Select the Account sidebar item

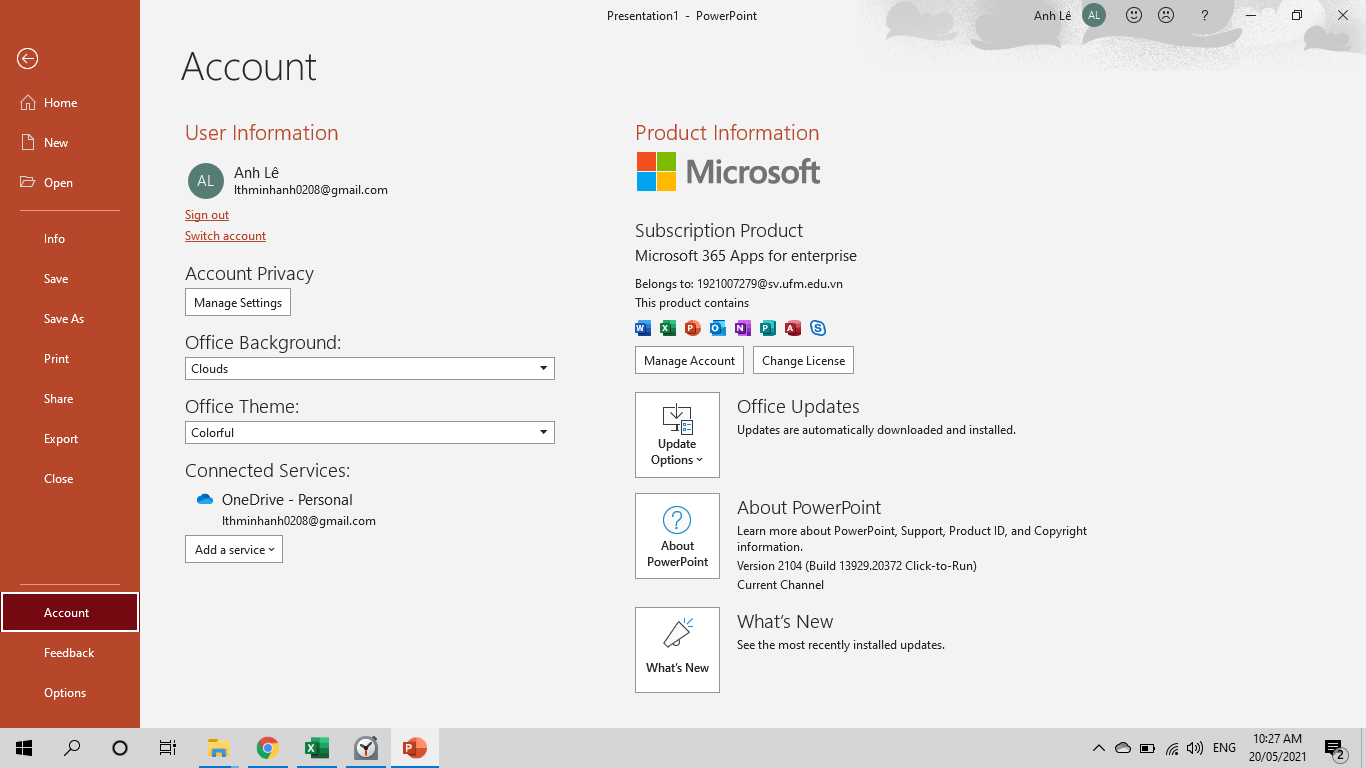pyautogui.click(x=70, y=613)
